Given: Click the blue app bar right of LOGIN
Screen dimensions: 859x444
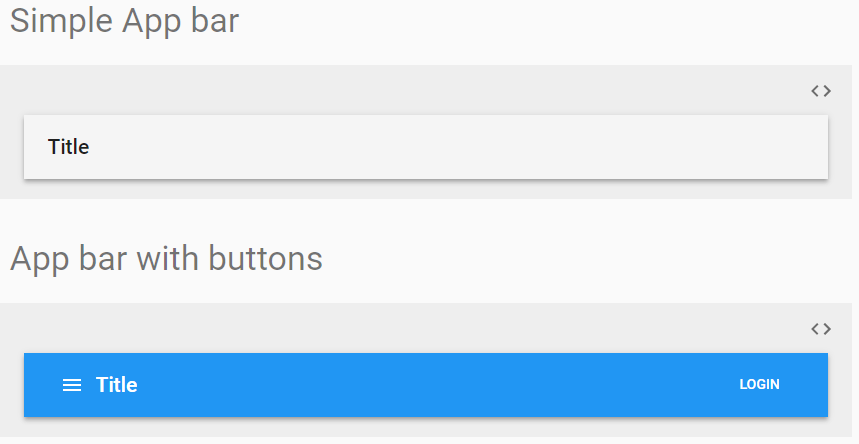Looking at the screenshot, I should click(x=806, y=385).
